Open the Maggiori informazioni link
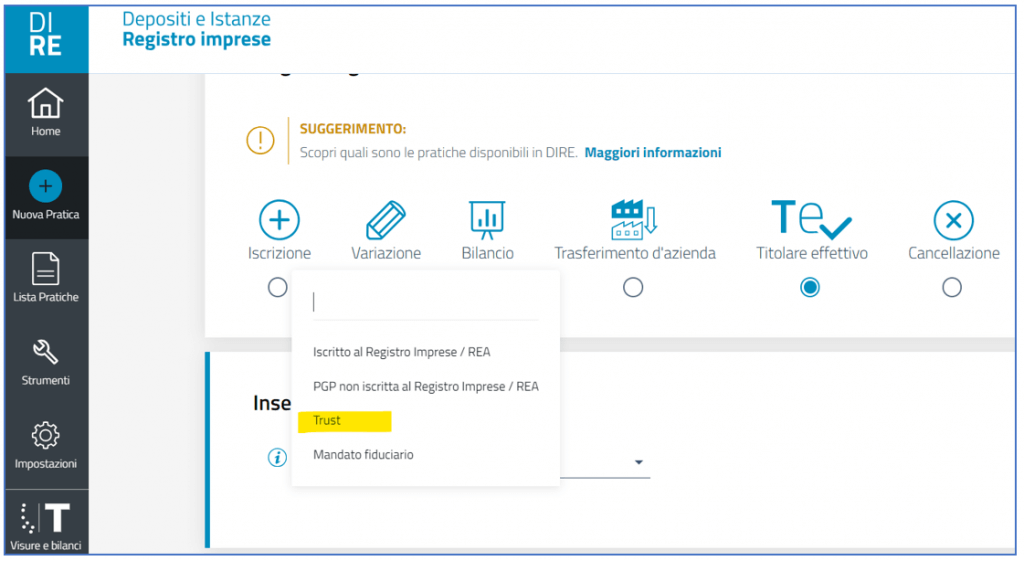The image size is (1024, 561). click(652, 153)
